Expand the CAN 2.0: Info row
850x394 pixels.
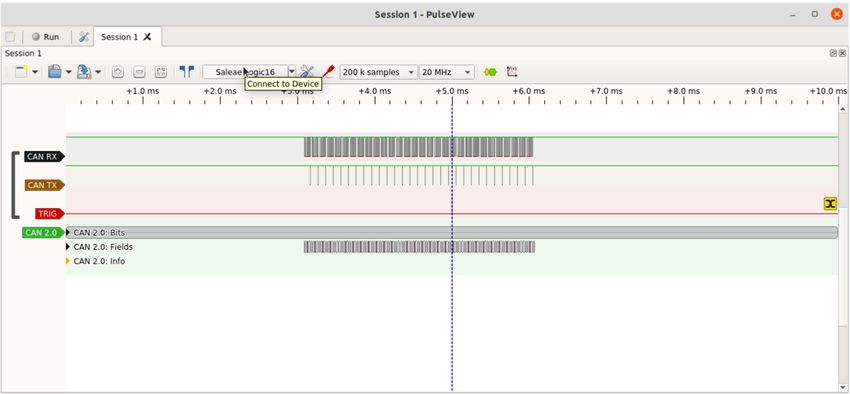pyautogui.click(x=68, y=261)
